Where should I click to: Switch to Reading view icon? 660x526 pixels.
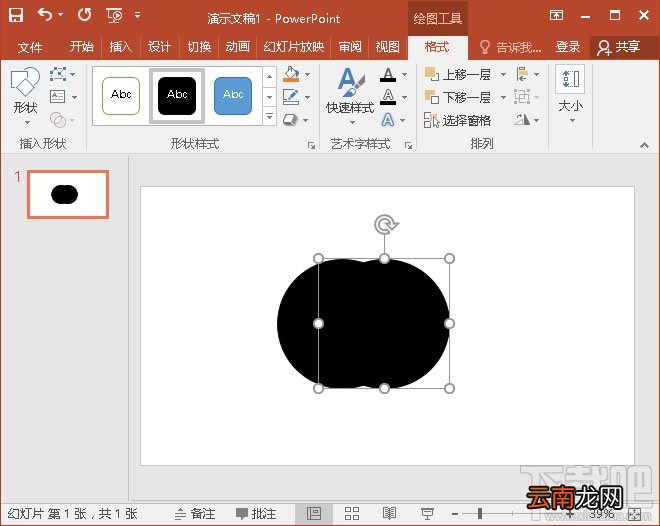point(389,514)
